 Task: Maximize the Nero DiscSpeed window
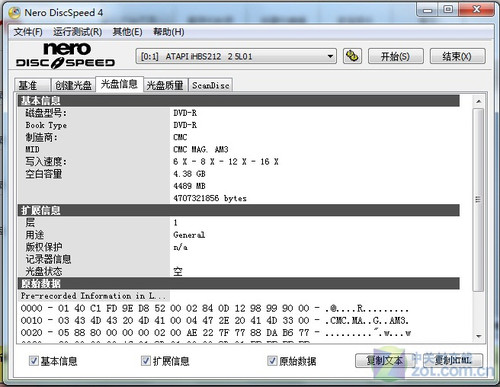pyautogui.click(x=448, y=9)
